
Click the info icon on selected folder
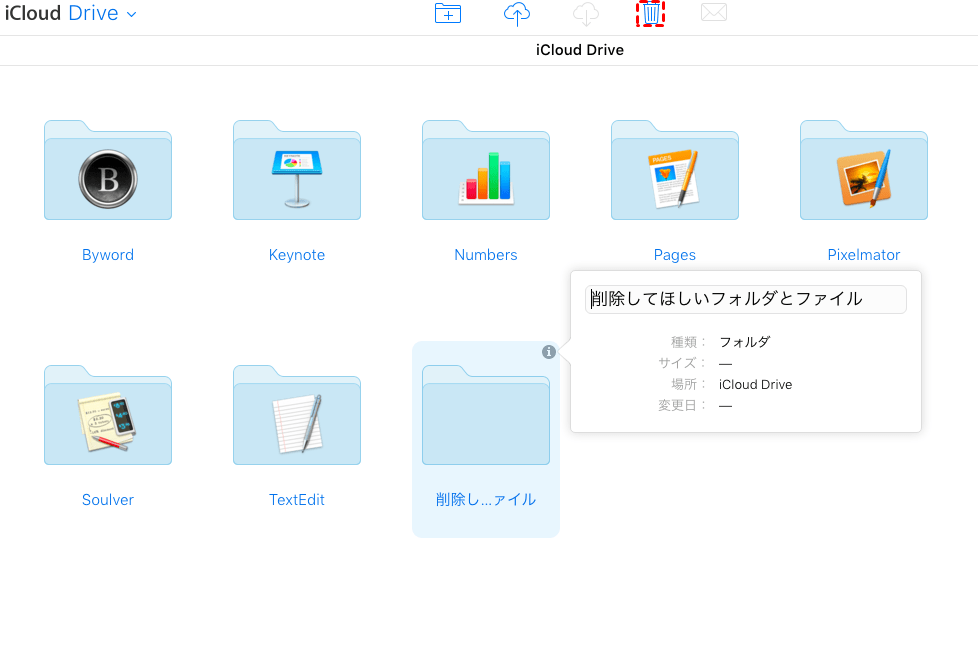tap(549, 352)
